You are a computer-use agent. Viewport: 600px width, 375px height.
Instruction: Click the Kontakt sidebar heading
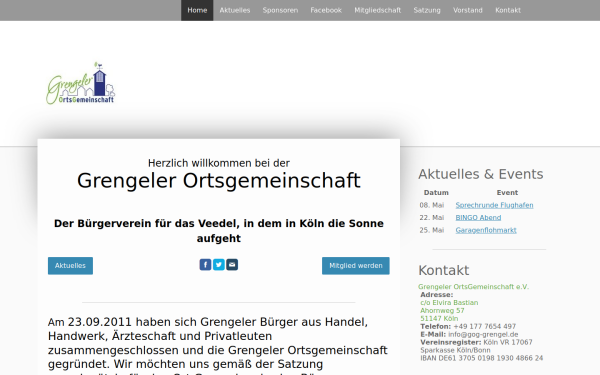pos(443,270)
